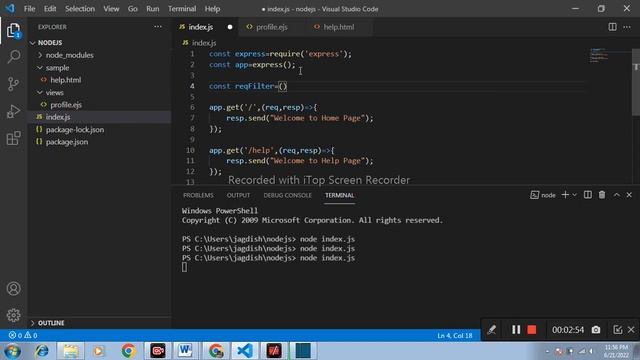Click the Windows Start button
Image resolution: width=640 pixels, height=360 pixels.
[x=13, y=351]
